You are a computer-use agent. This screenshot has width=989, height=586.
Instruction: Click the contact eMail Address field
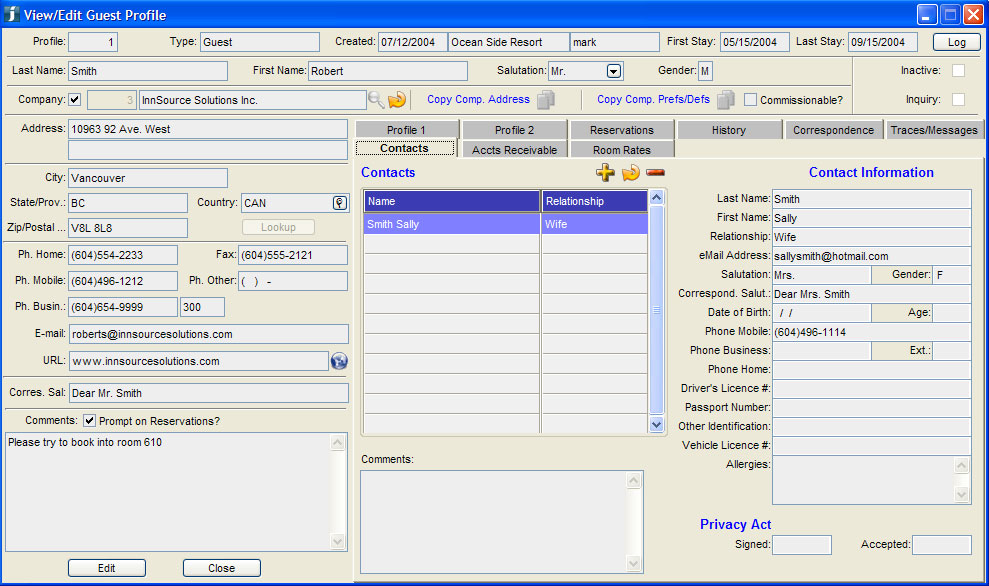[872, 256]
